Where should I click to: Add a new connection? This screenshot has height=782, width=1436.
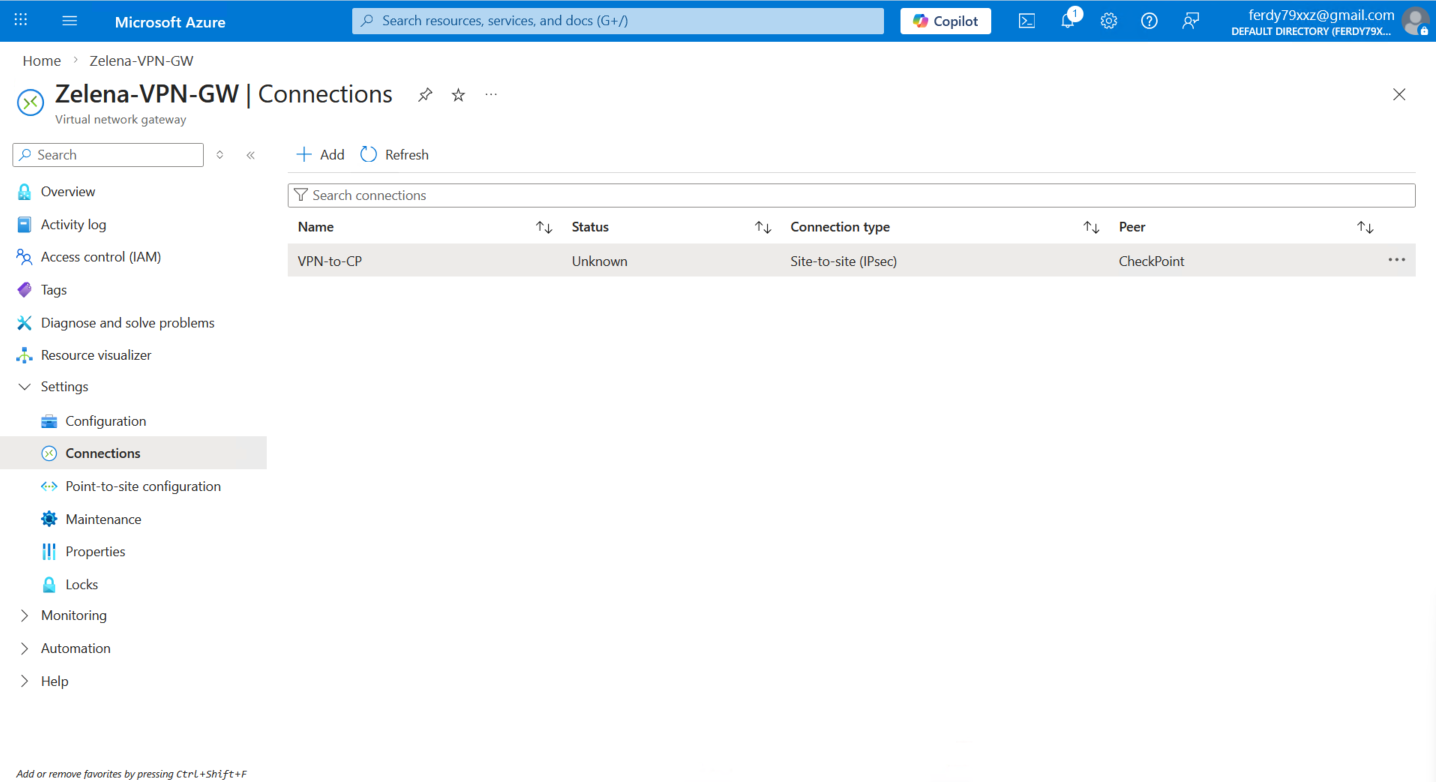point(320,155)
